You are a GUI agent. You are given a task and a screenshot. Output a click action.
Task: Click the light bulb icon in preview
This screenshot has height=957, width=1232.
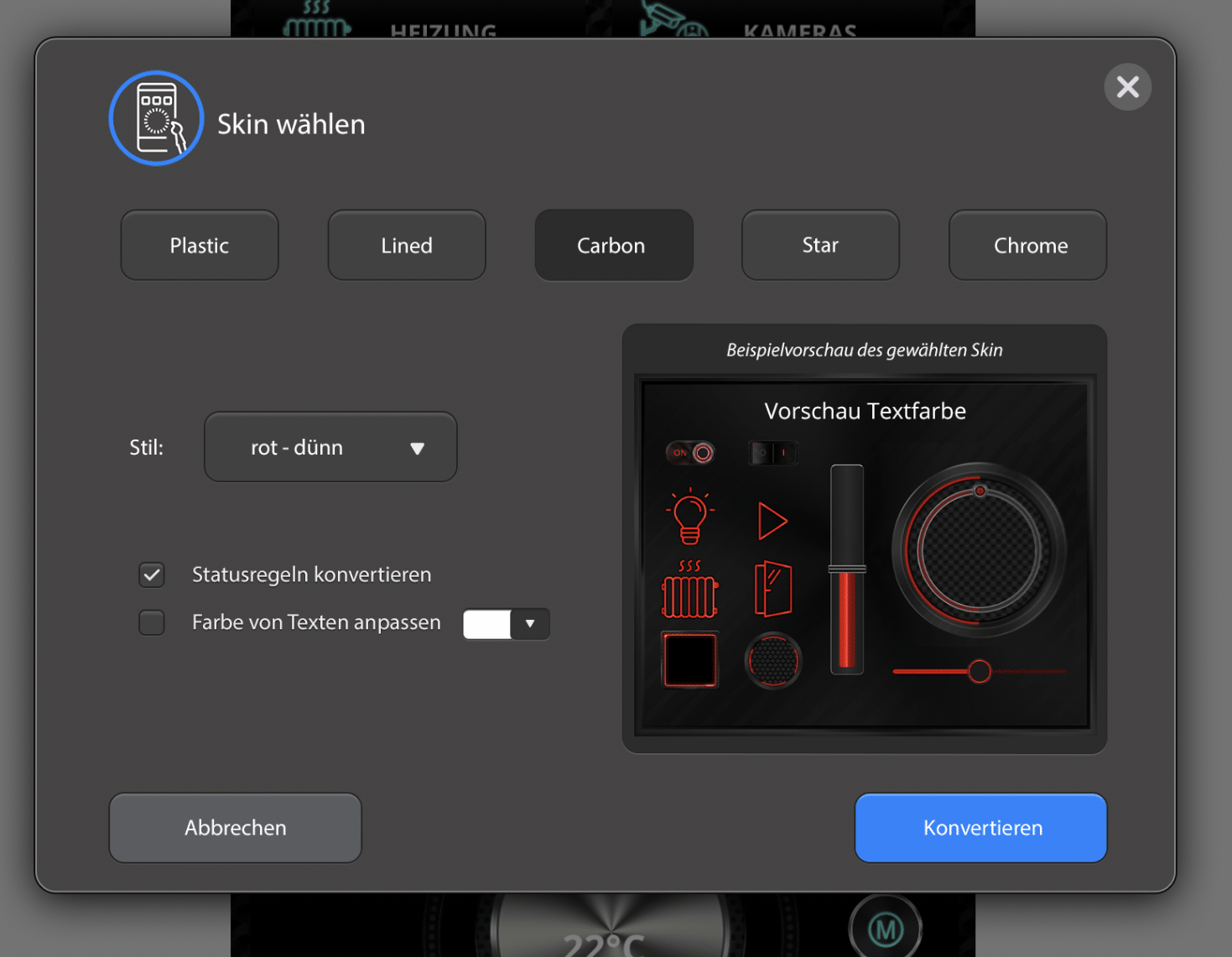690,517
